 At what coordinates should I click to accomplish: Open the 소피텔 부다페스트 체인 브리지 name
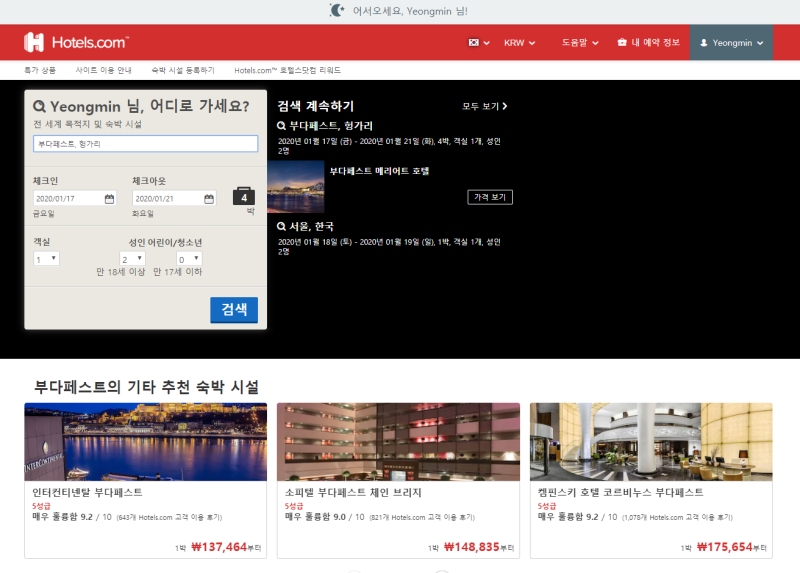353,492
